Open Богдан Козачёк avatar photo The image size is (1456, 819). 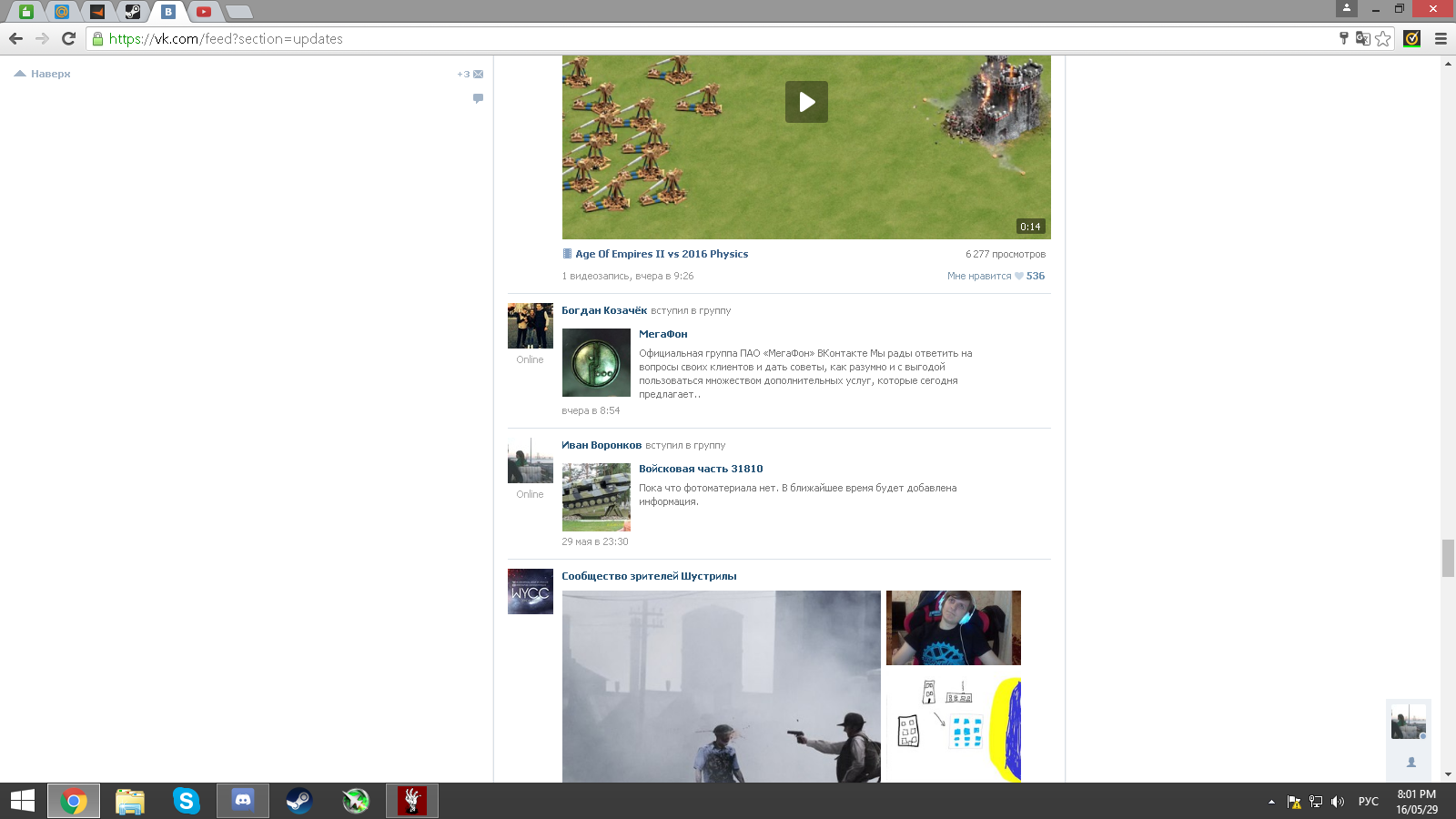tap(531, 326)
